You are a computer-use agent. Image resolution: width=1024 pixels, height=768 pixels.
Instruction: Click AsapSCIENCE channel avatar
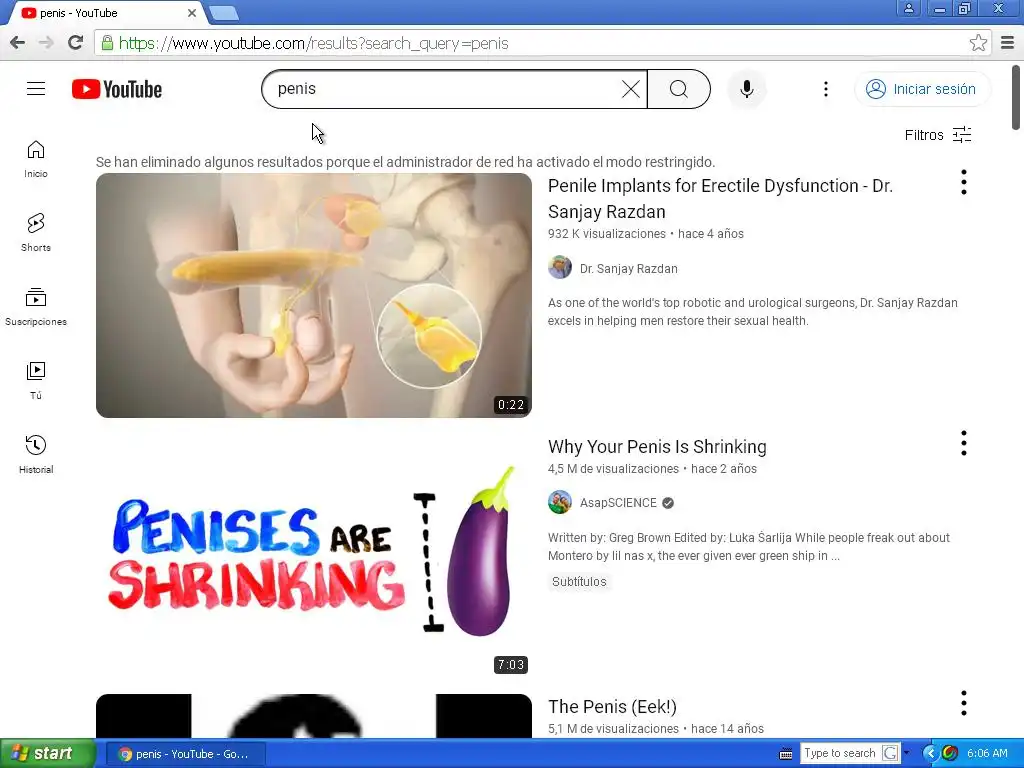coord(560,502)
